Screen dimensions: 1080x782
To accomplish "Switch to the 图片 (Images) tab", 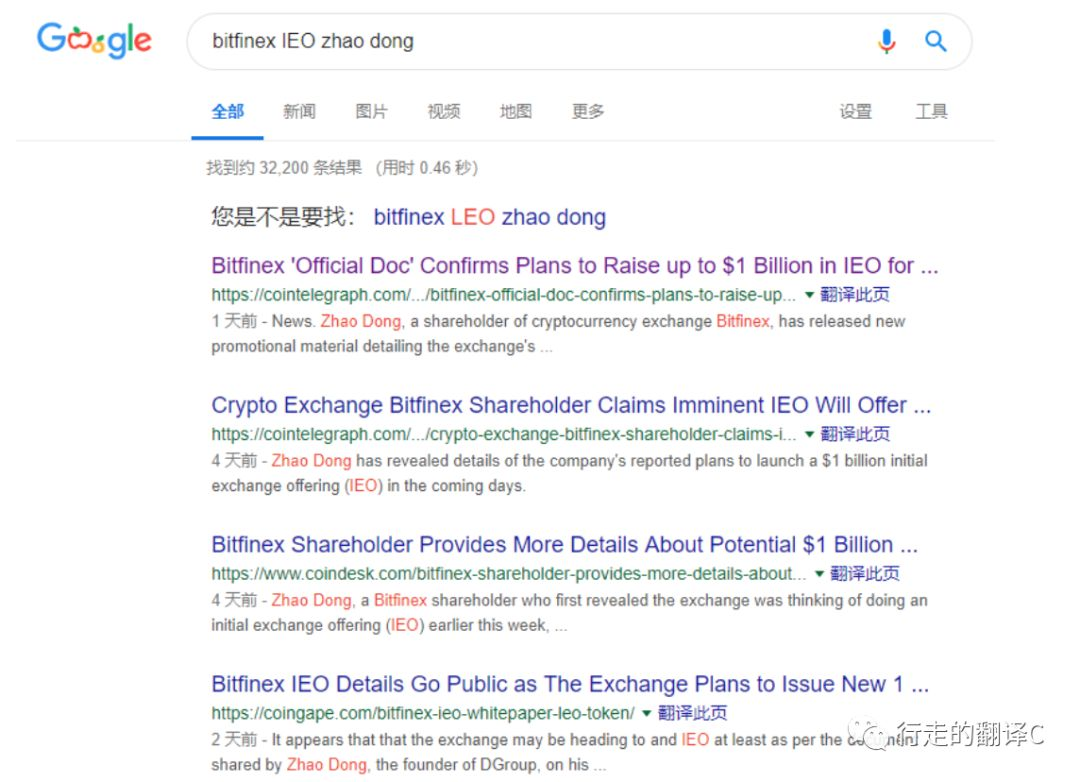I will [371, 112].
